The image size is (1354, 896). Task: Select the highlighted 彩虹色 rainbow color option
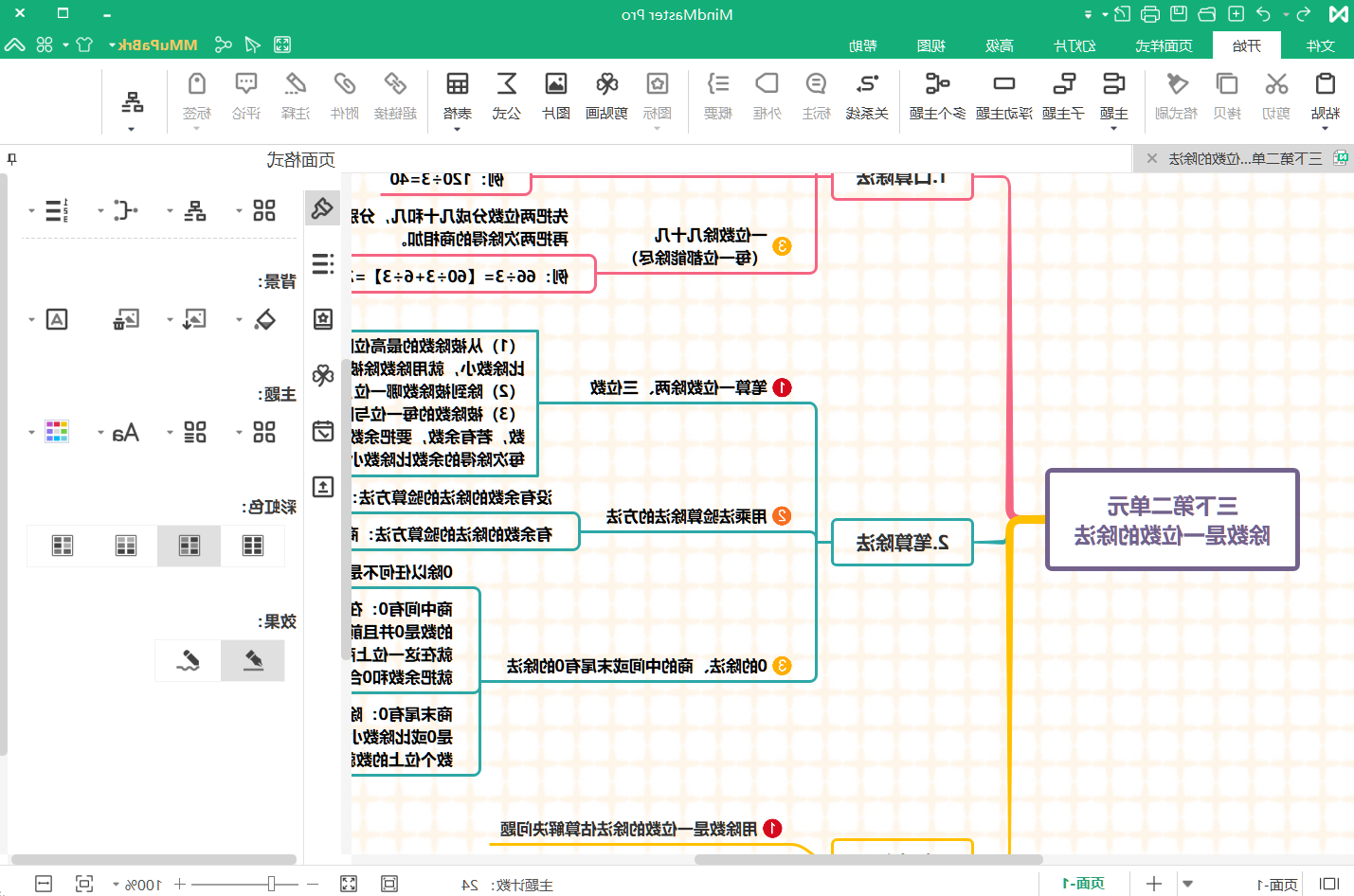[x=190, y=546]
